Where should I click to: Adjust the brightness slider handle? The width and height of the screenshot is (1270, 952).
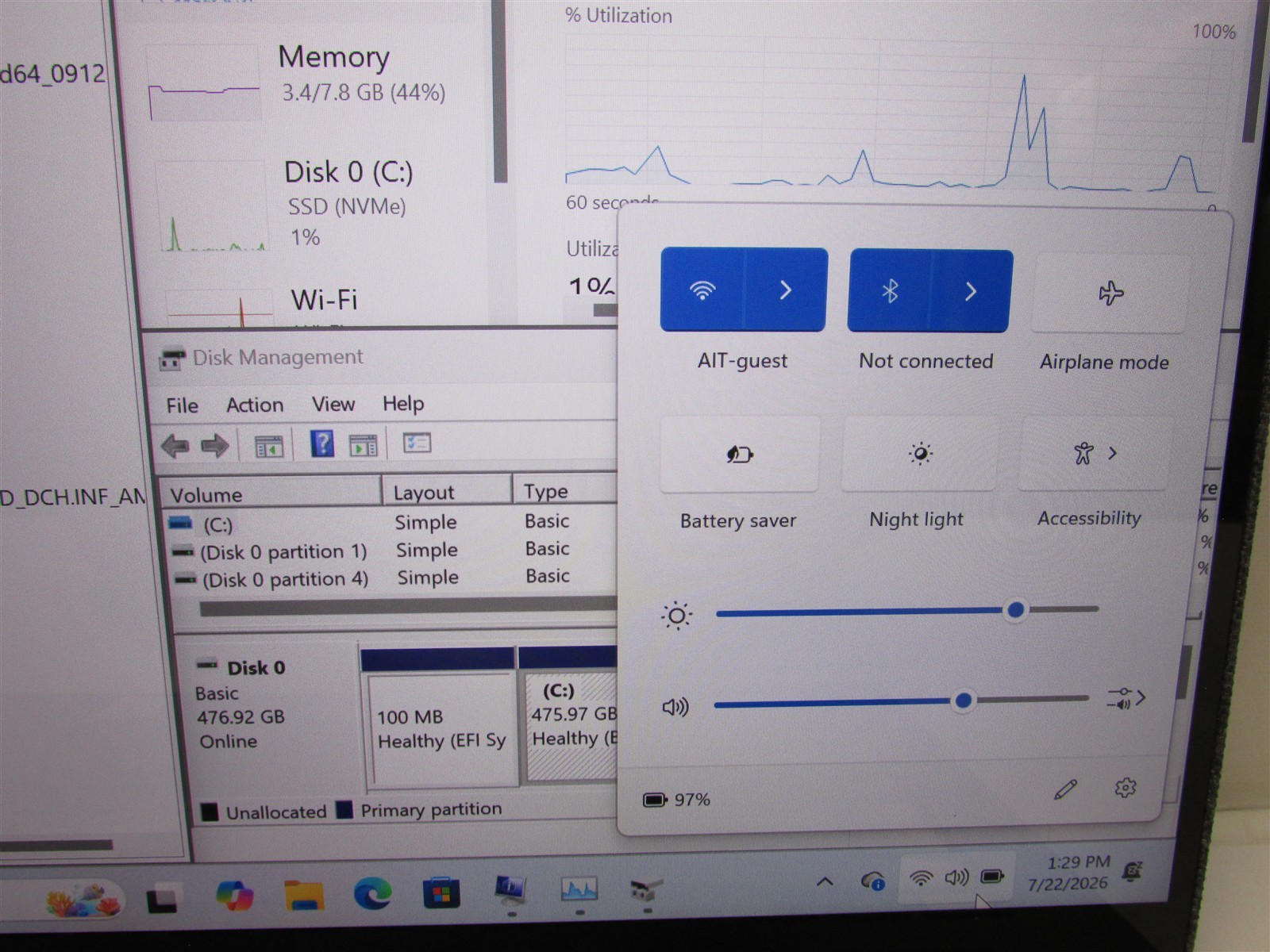point(1015,610)
